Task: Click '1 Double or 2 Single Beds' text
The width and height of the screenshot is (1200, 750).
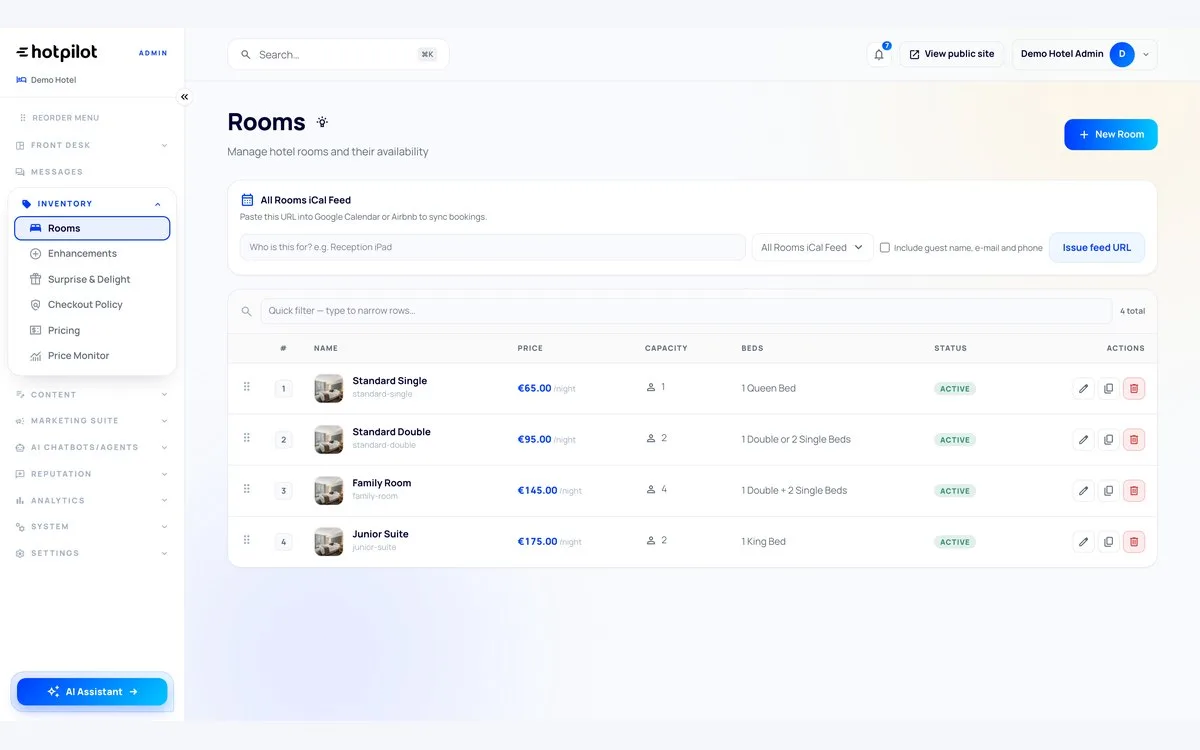Action: (795, 439)
